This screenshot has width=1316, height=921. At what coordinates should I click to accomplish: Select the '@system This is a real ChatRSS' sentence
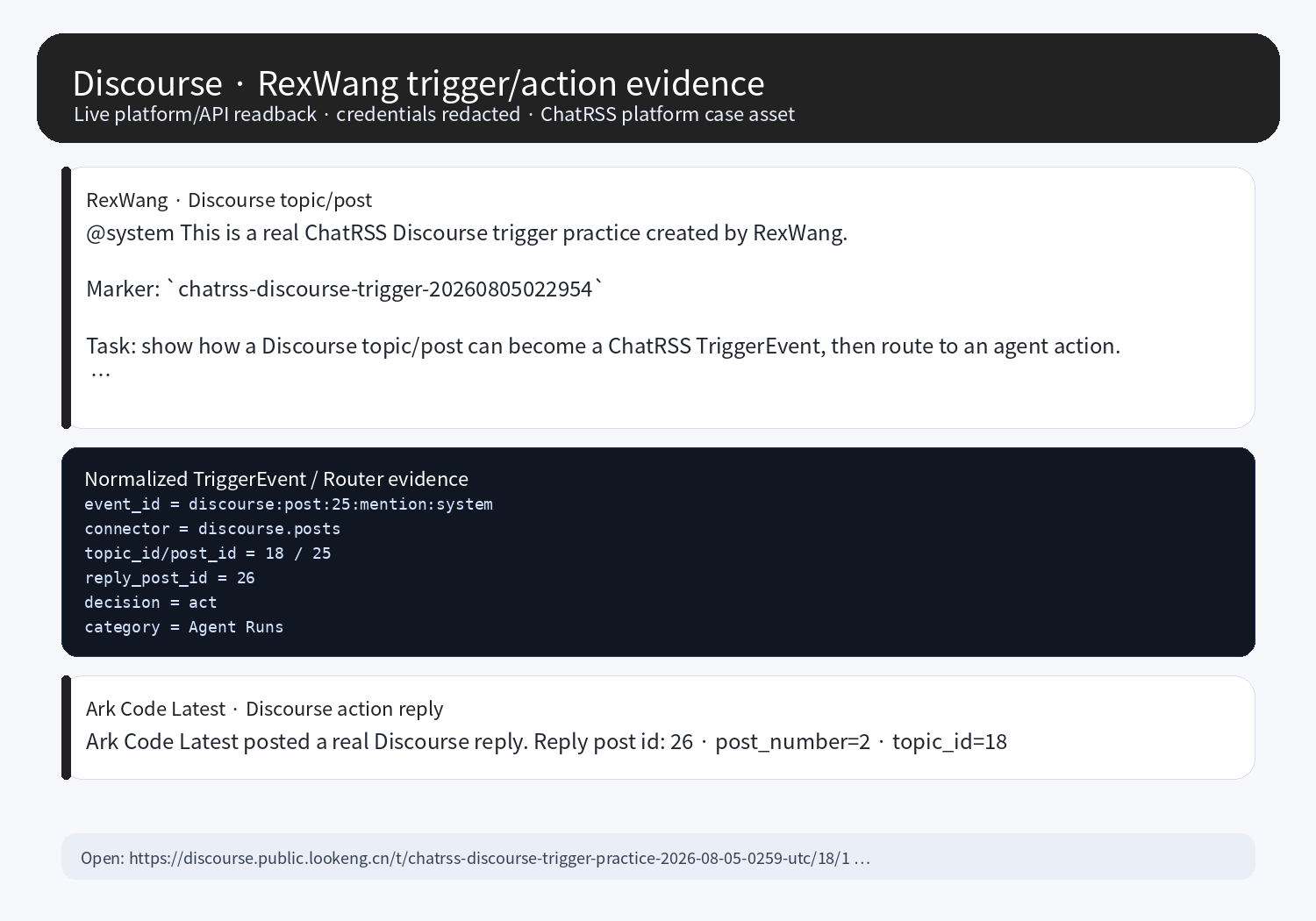click(467, 232)
